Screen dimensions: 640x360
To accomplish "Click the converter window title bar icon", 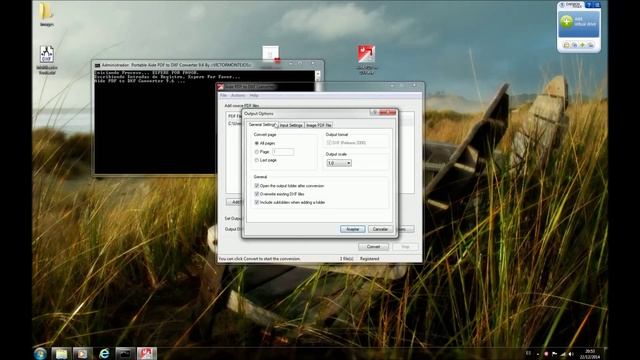I will (221, 87).
